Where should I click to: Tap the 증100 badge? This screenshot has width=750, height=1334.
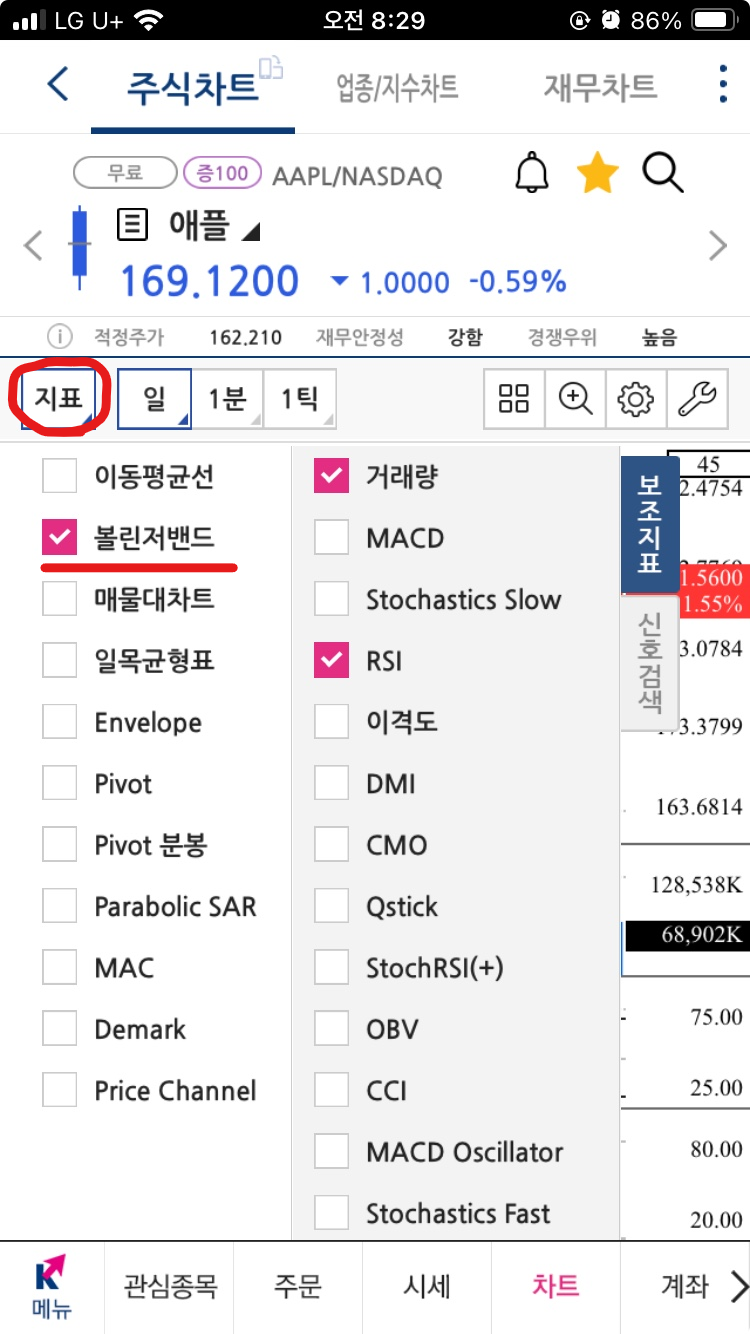point(222,173)
